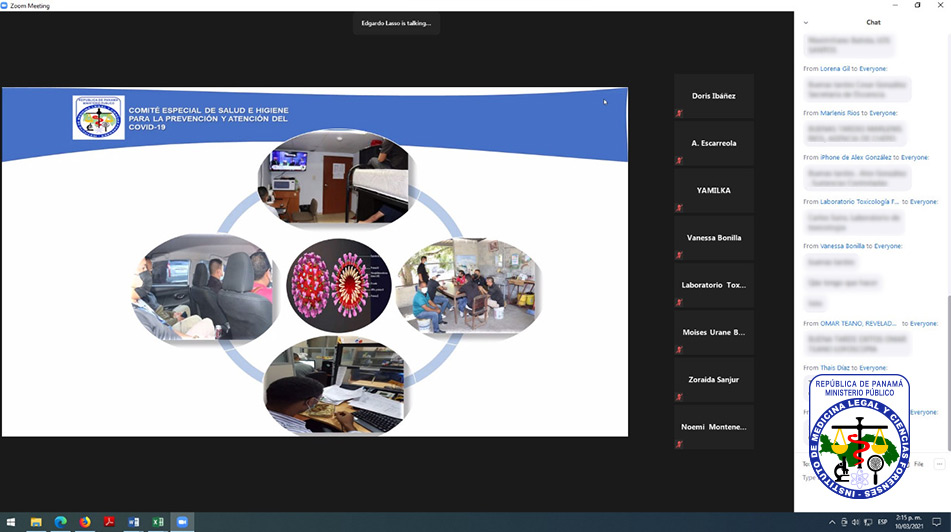Open the Windows Start menu

pos(11,522)
